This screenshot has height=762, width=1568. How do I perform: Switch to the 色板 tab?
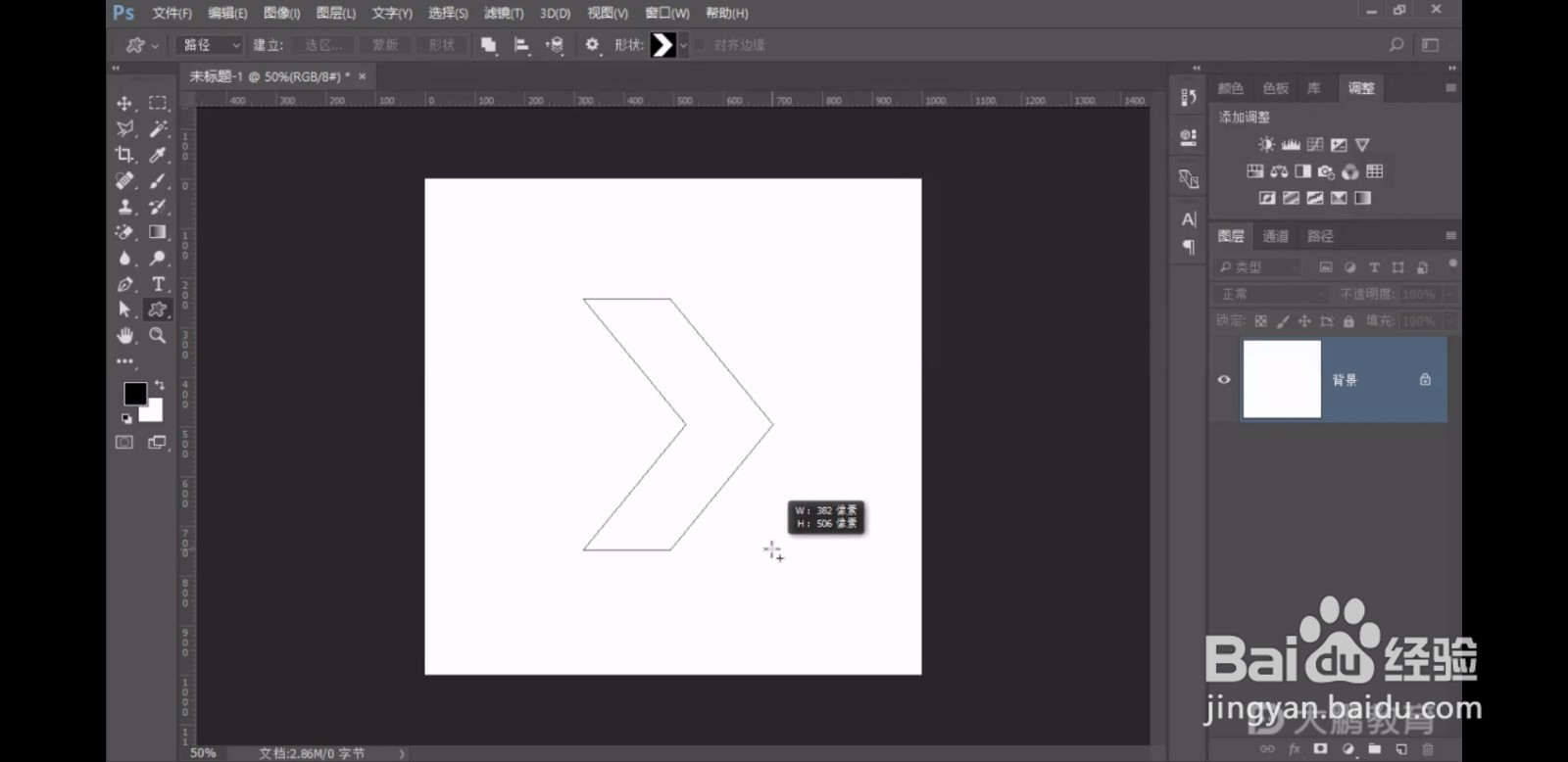(x=1275, y=88)
